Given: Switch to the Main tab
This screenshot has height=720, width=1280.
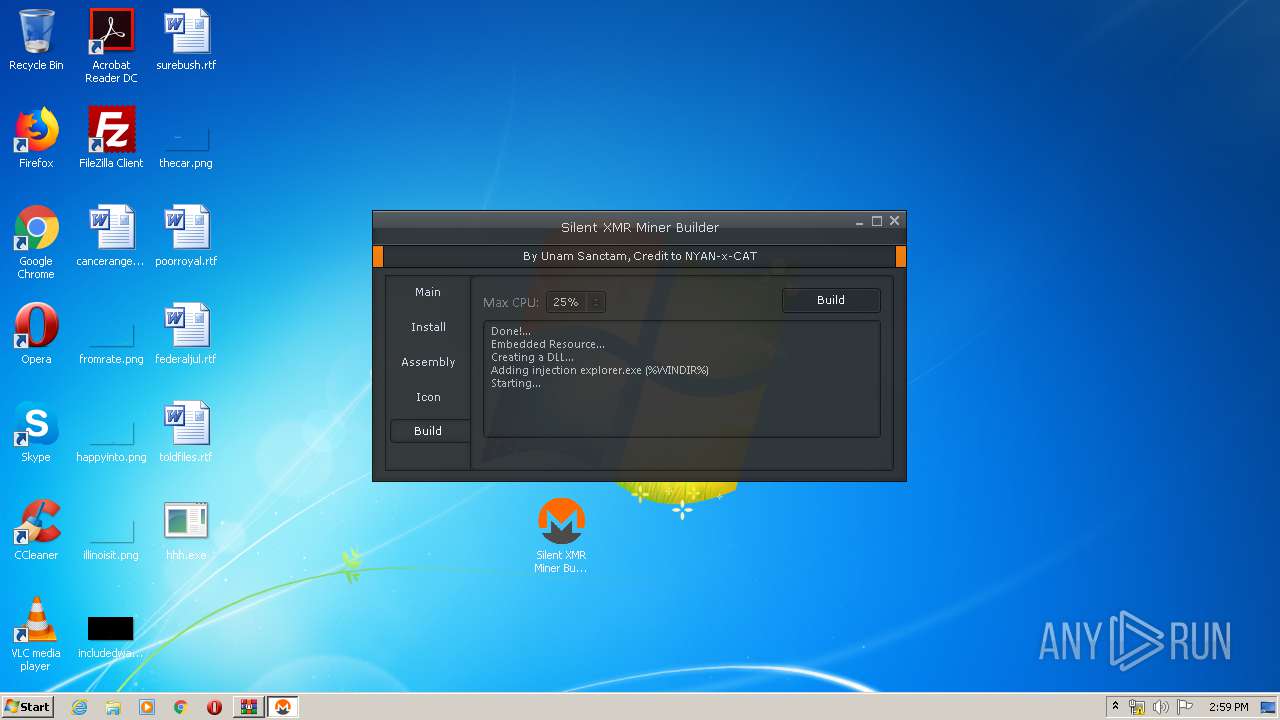Looking at the screenshot, I should pyautogui.click(x=428, y=292).
